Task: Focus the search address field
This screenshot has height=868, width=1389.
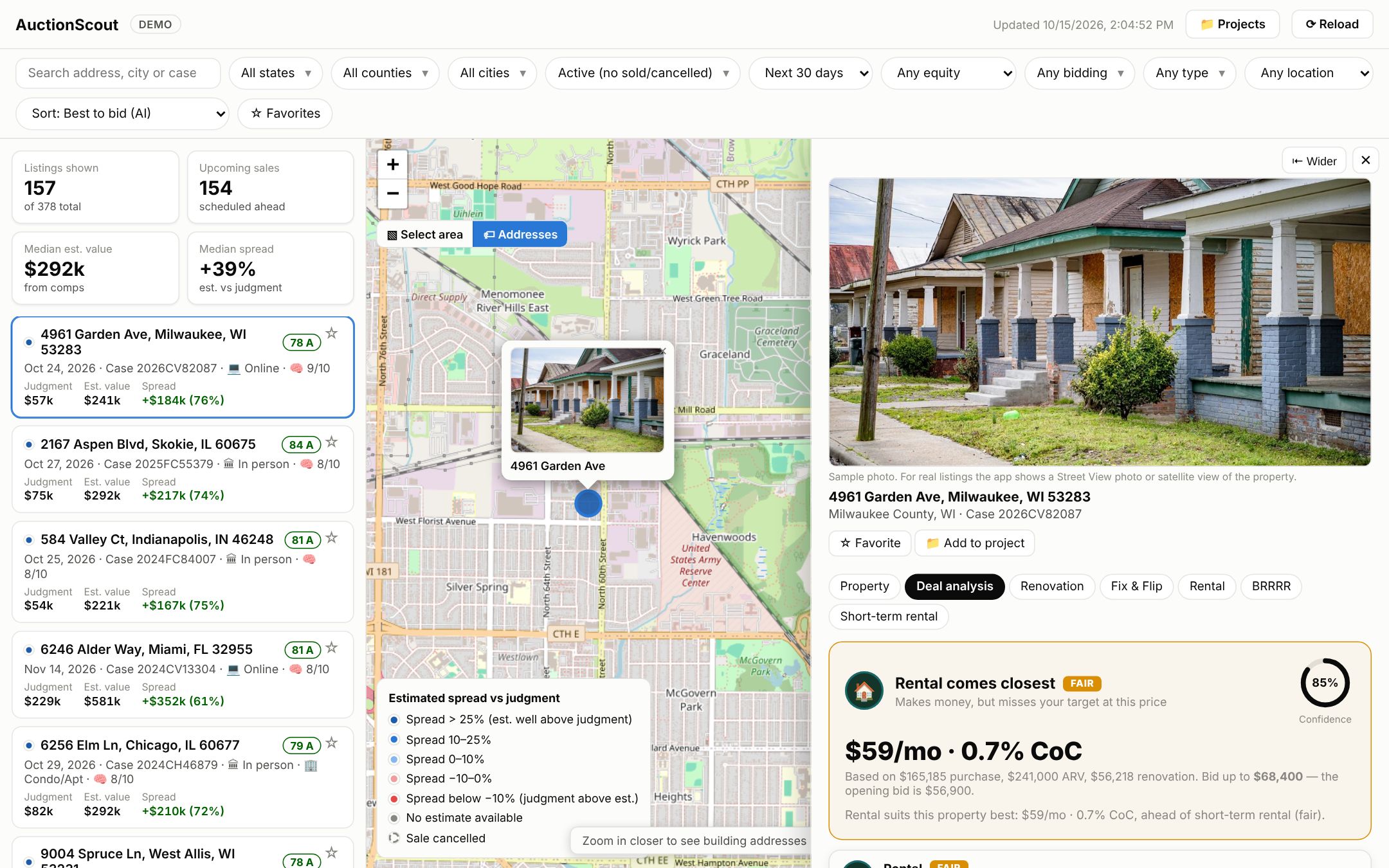Action: point(118,73)
